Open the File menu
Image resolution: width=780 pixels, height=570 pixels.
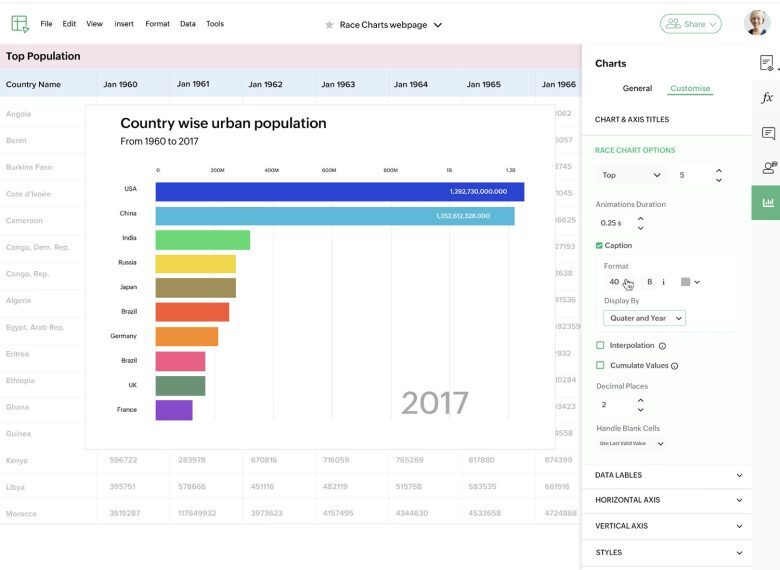click(x=46, y=24)
